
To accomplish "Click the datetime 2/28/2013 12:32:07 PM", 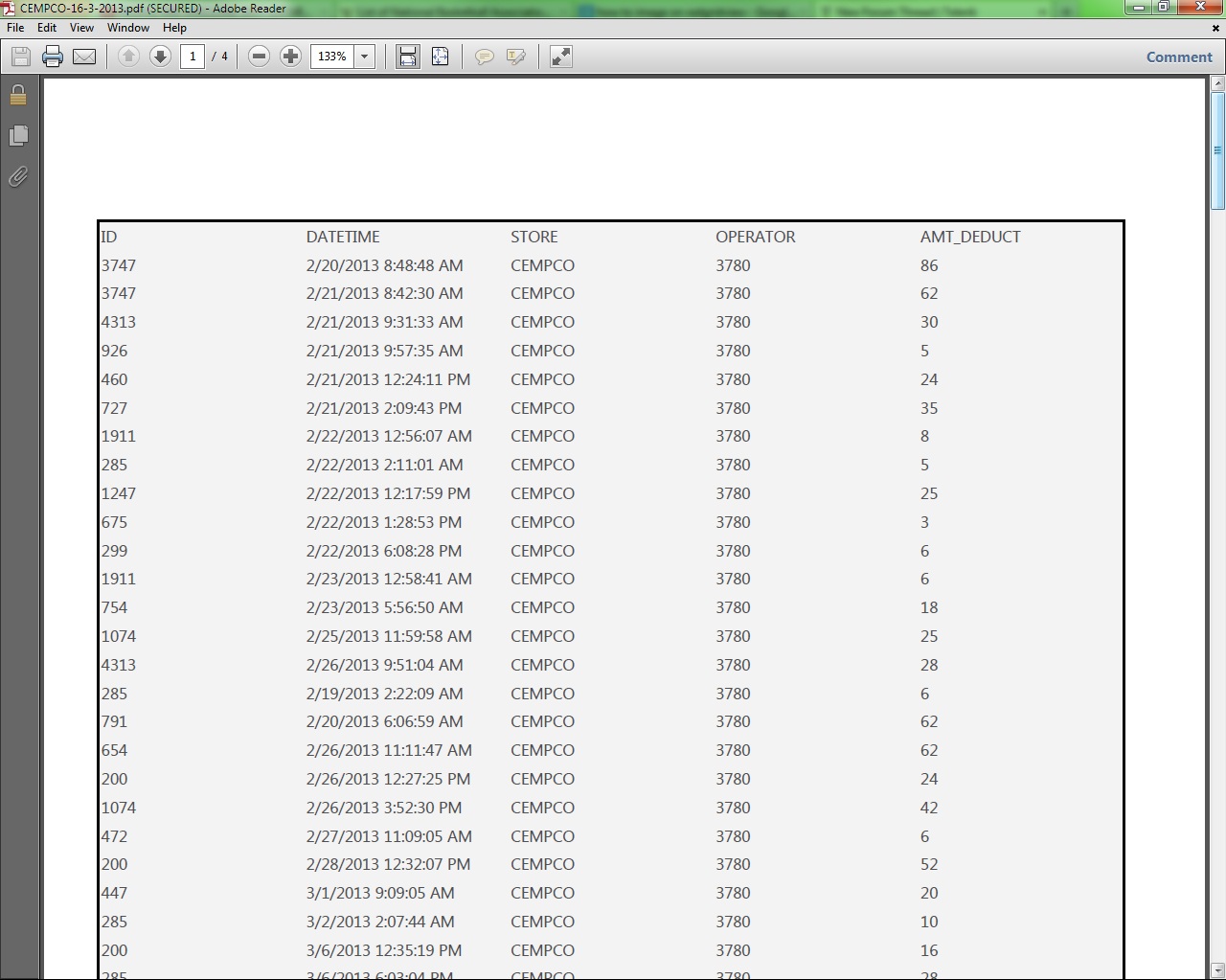I will [388, 864].
